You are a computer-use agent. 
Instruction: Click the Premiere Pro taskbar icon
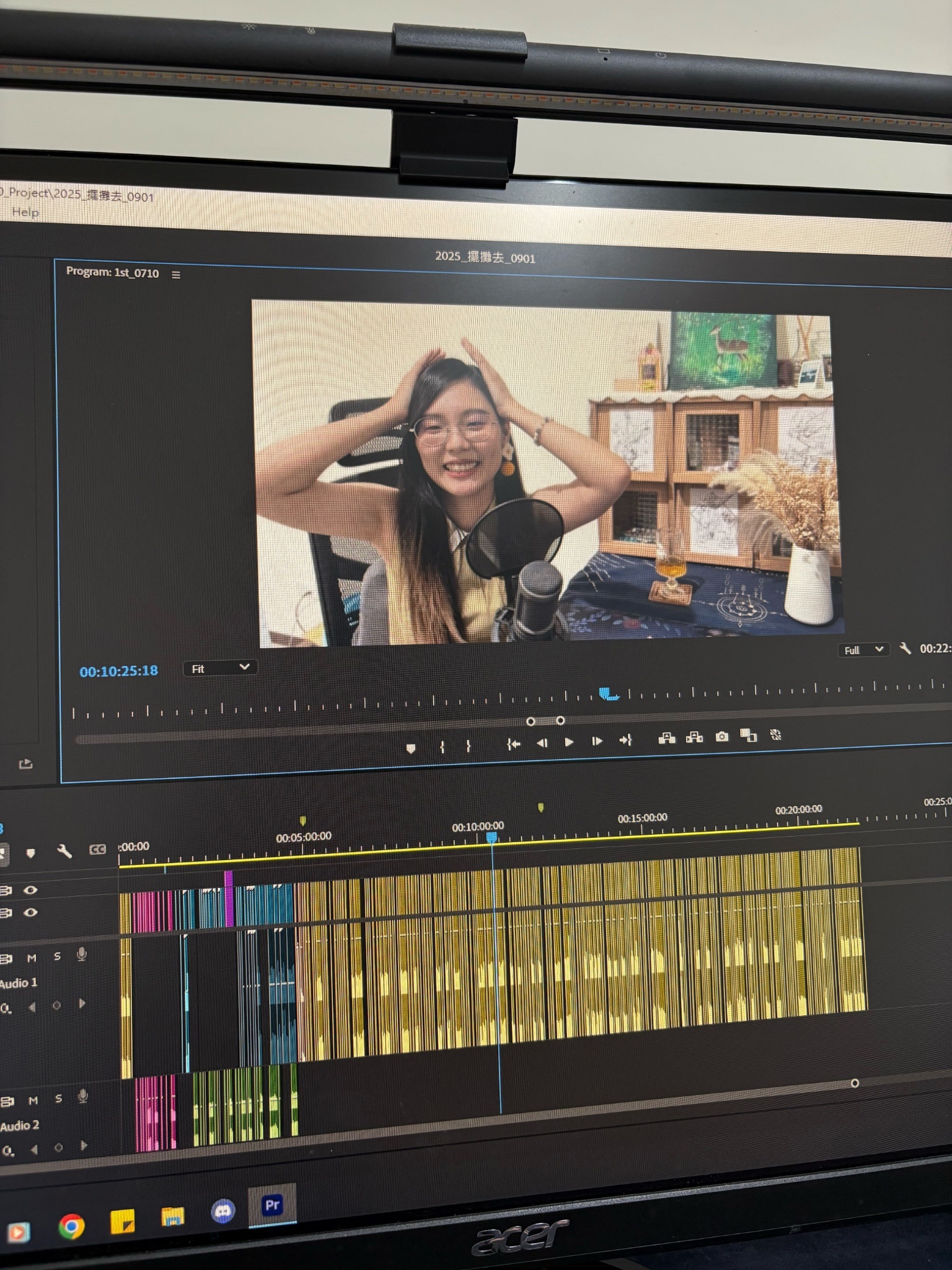point(272,1205)
